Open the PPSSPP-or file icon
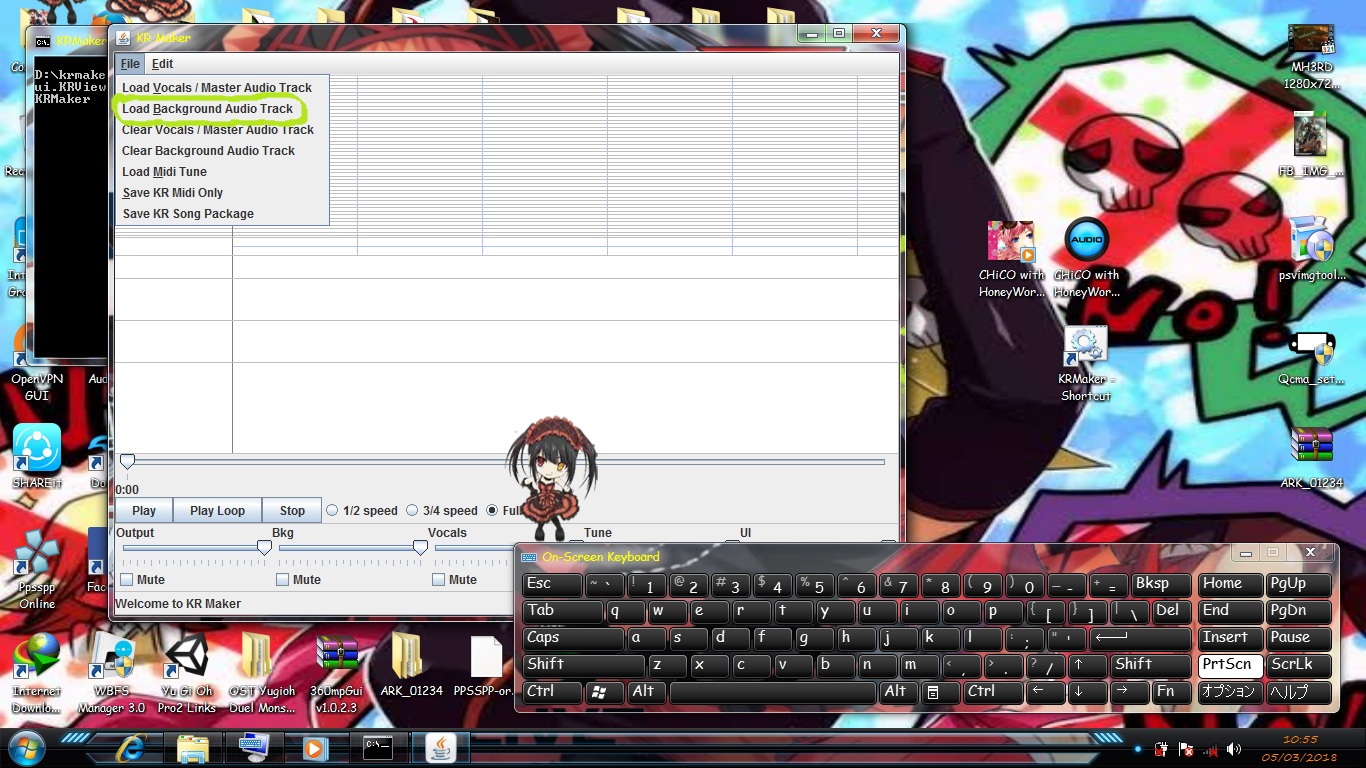Image resolution: width=1366 pixels, height=768 pixels. point(486,665)
